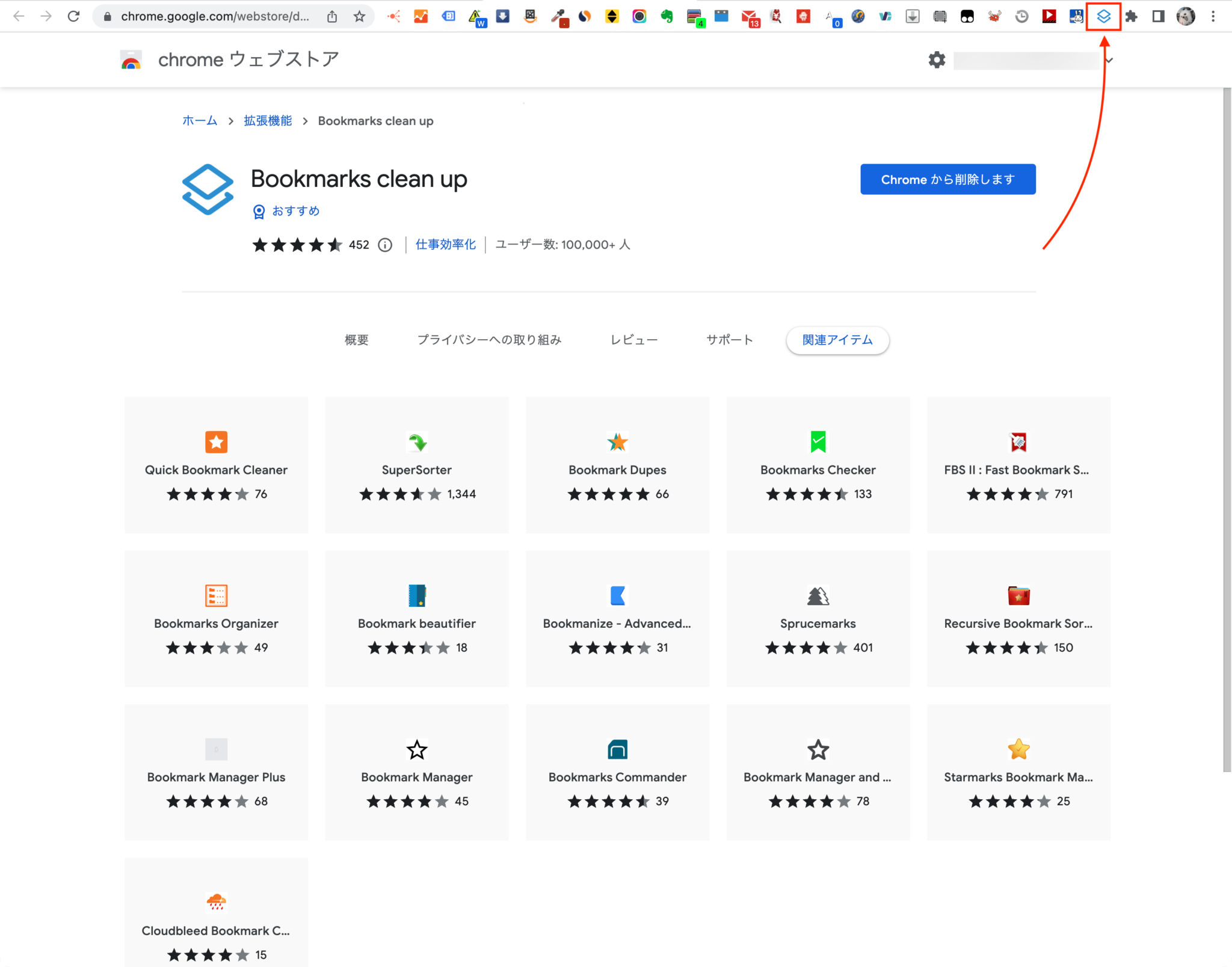
Task: Open the Chrome three-dot menu
Action: 1213,16
